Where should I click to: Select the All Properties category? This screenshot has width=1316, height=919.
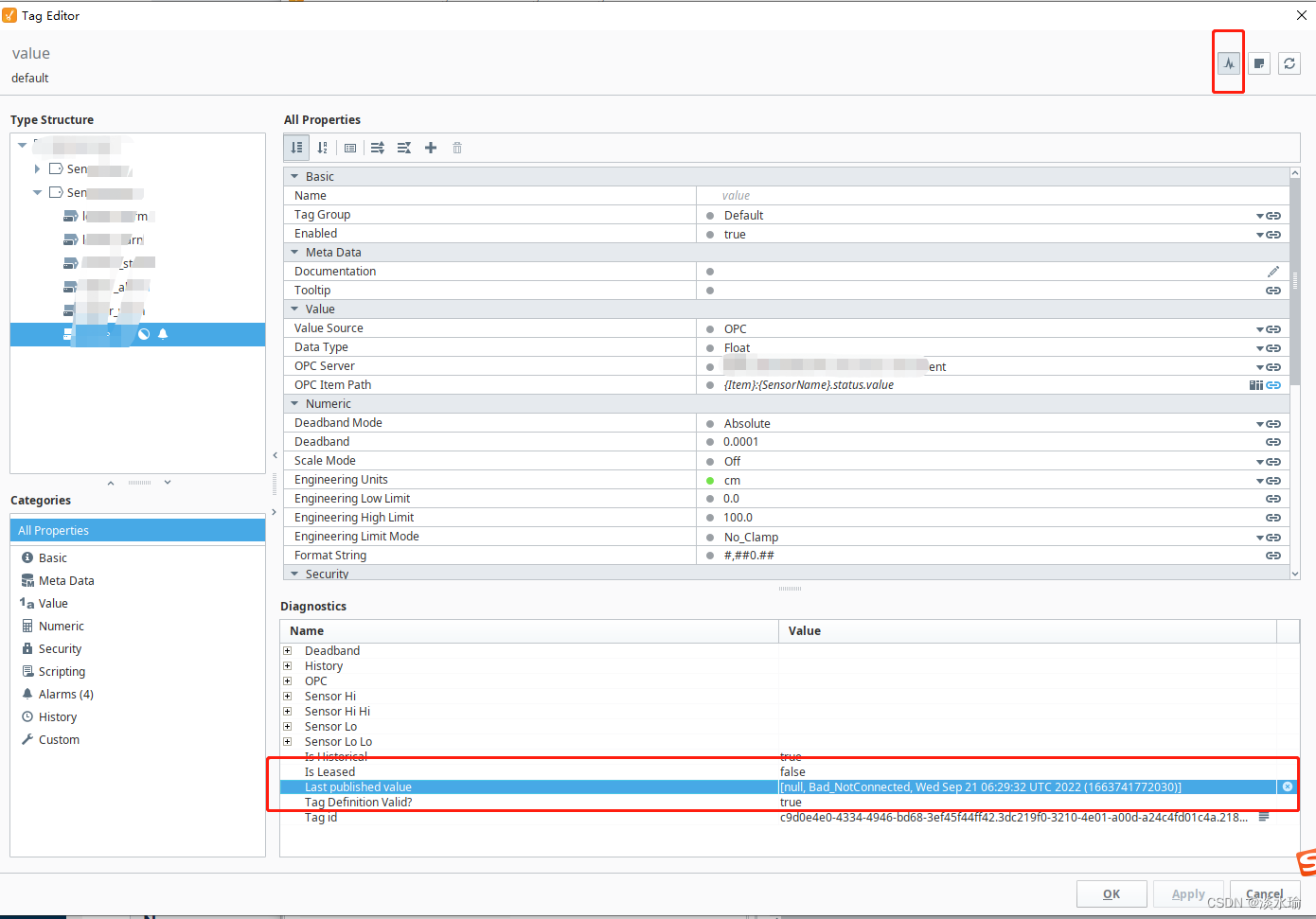137,531
